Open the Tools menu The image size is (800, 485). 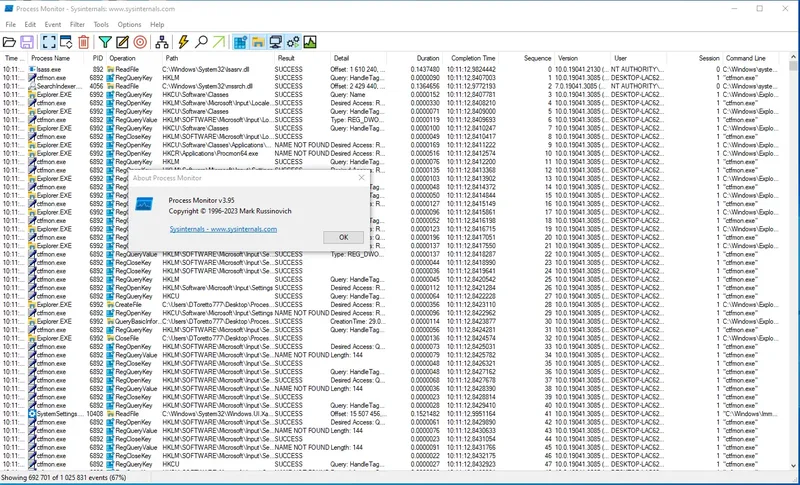pos(101,24)
